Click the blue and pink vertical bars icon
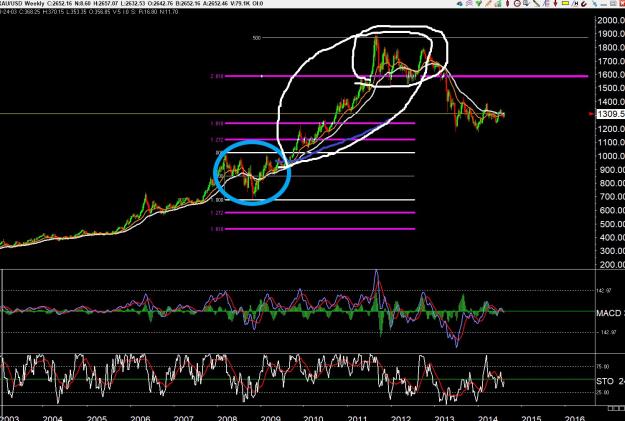Screen dimensions: 625x421 click(546, 3)
